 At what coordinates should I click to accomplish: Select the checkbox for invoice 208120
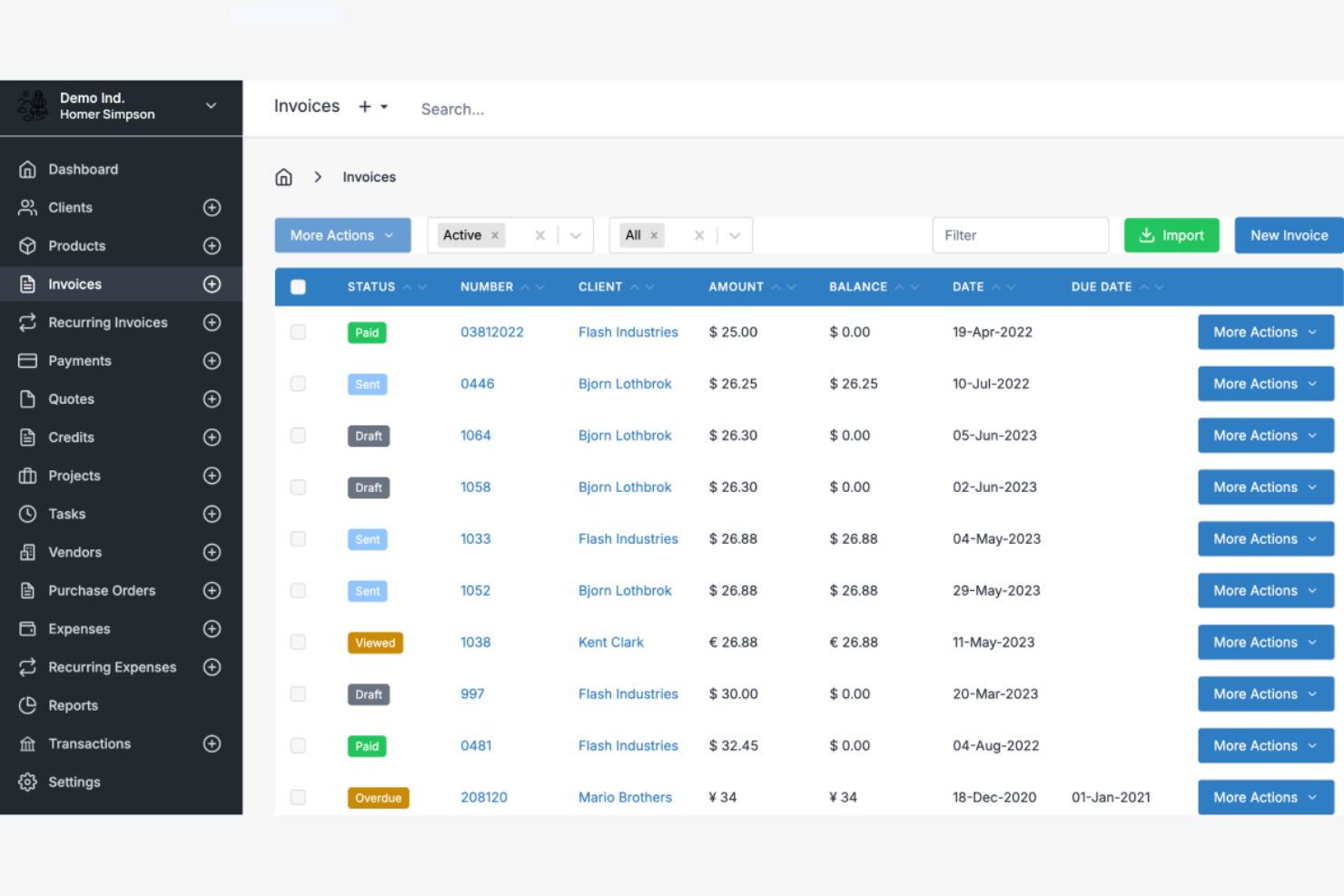tap(298, 797)
